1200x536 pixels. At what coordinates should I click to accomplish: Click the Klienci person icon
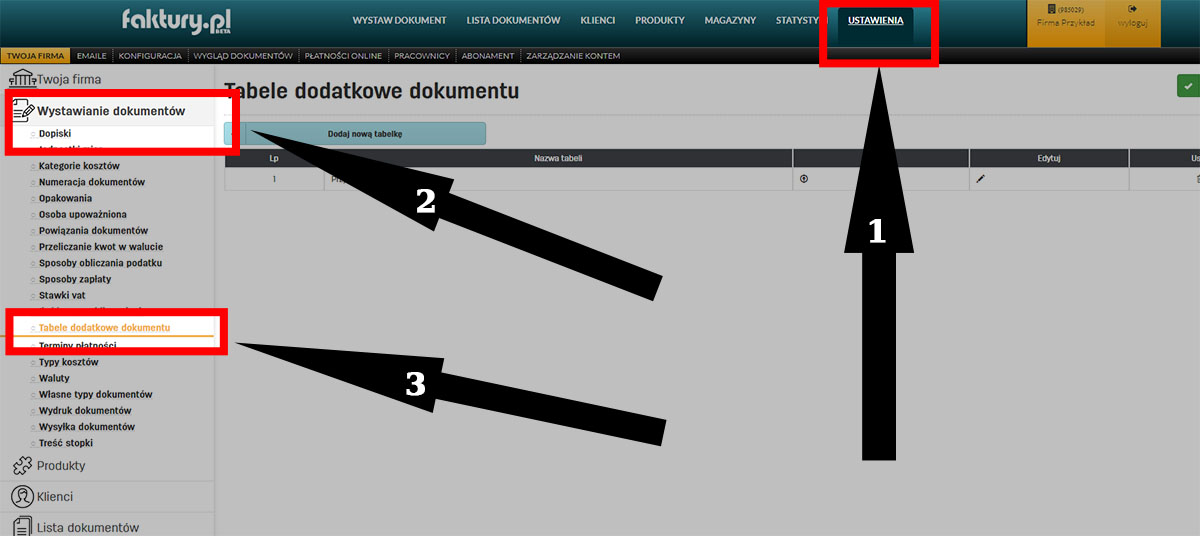[x=22, y=496]
